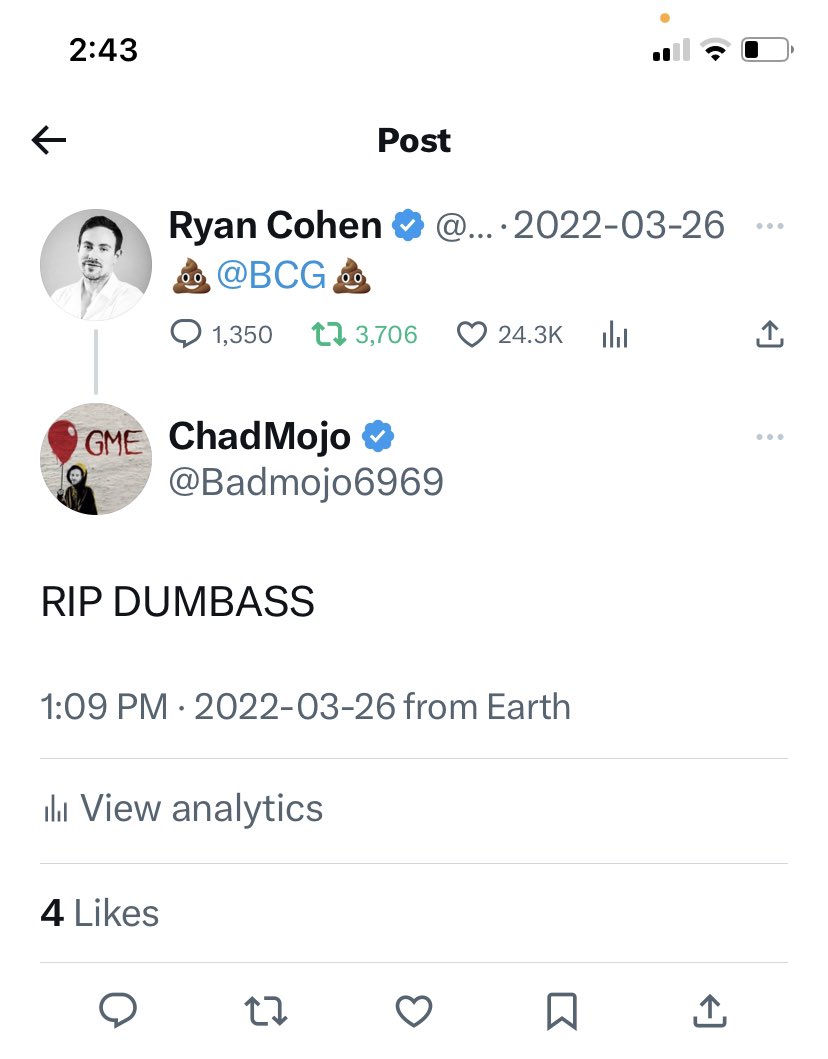Open Ryan Cohen's profile picture
Screen dimensions: 828x1059
96,265
